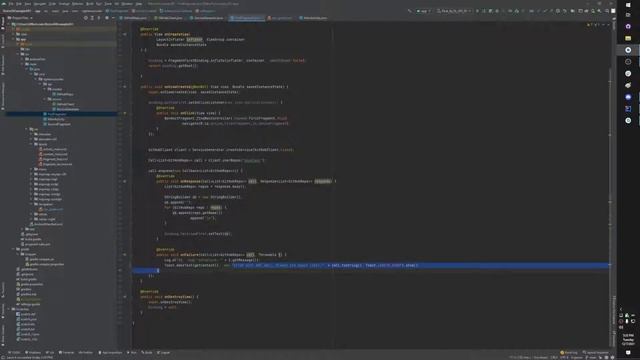Viewport: 640px width, 360px height.
Task: Open the Event Log tool window
Action: point(569,353)
